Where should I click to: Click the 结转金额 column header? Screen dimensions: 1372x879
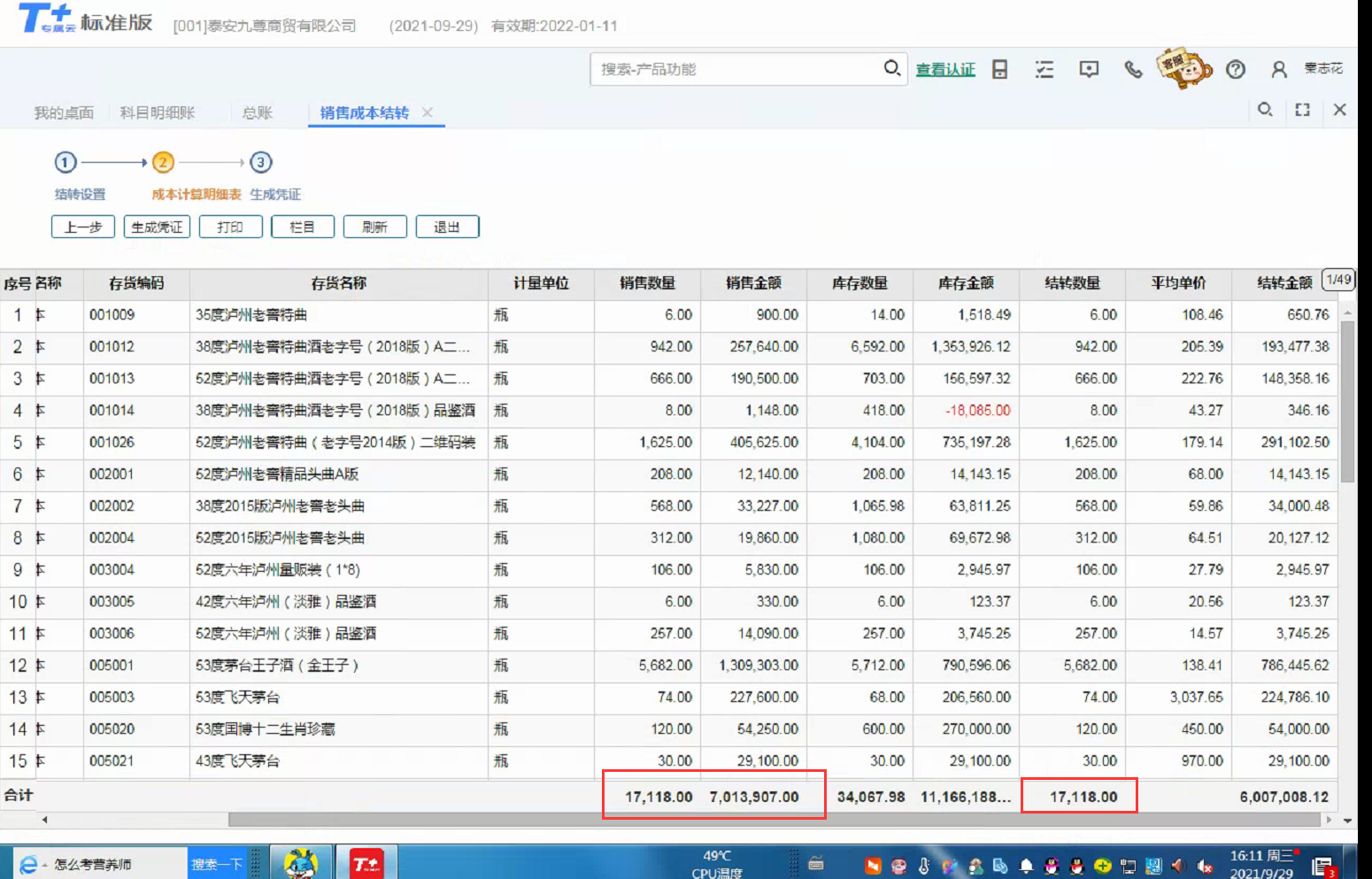(x=1284, y=283)
